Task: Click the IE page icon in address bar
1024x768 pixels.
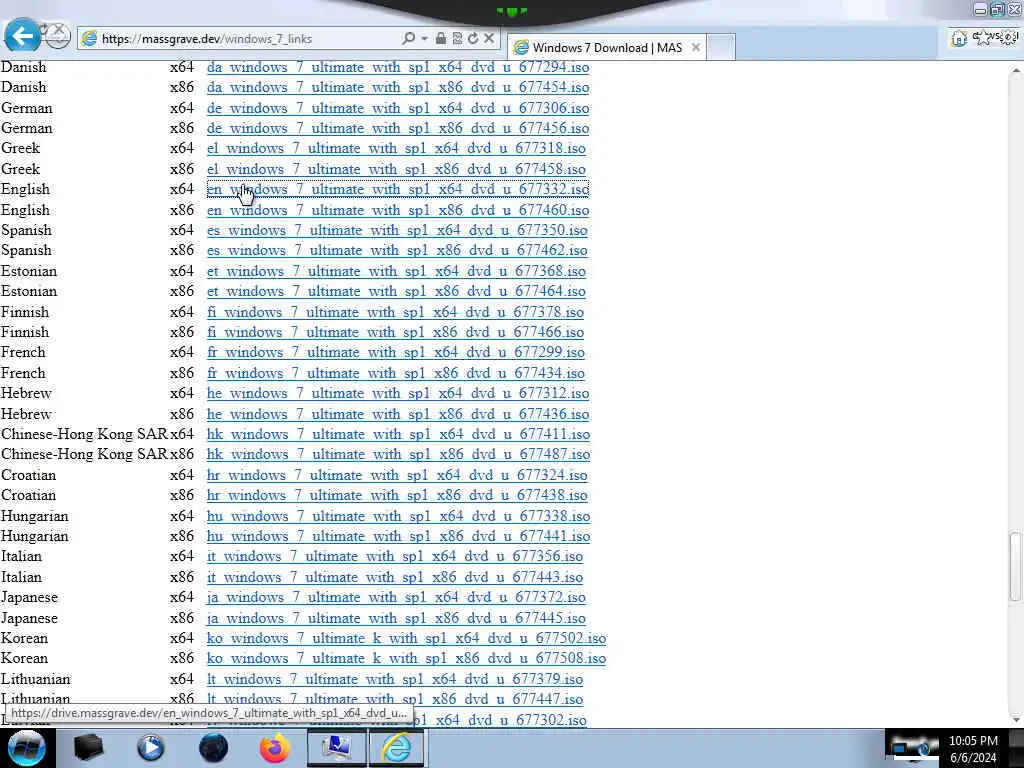Action: (x=89, y=39)
